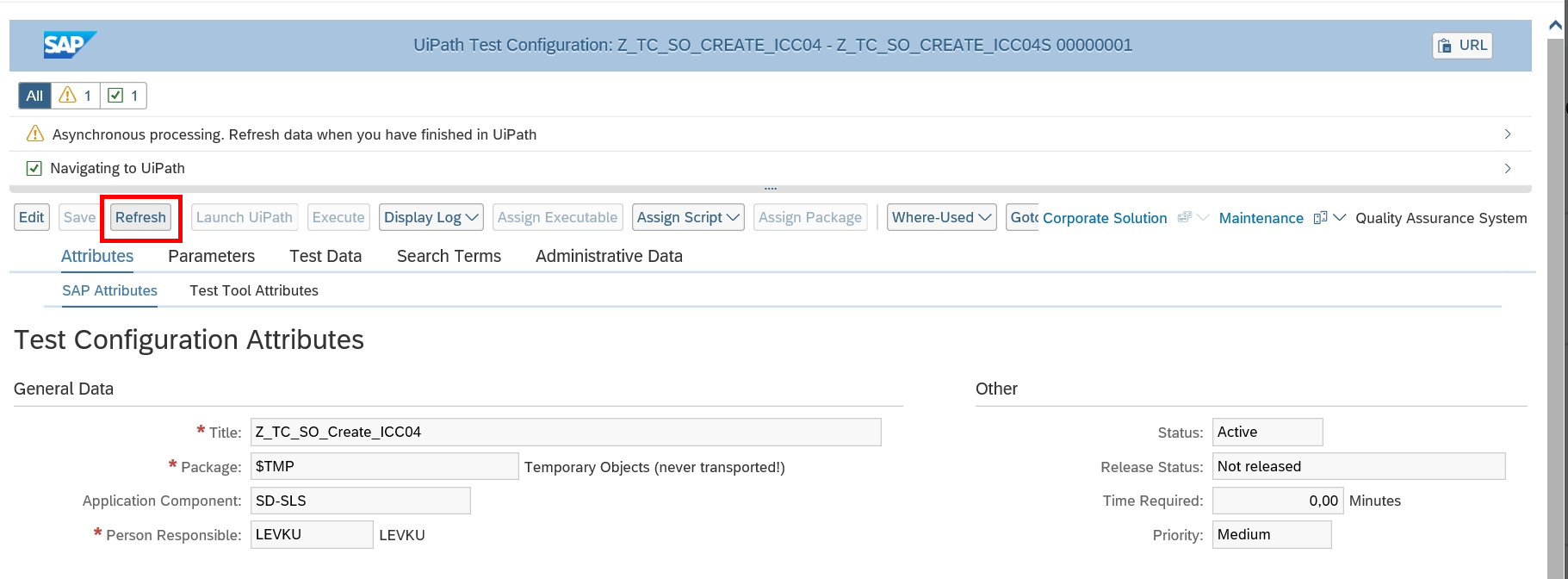Open the Assign Script dropdown

point(688,218)
